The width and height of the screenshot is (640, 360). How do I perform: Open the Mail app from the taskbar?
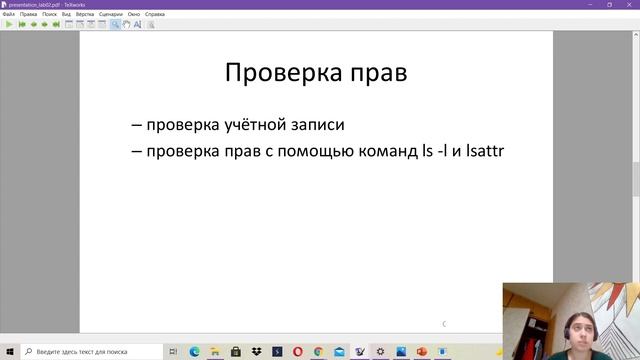(x=339, y=351)
